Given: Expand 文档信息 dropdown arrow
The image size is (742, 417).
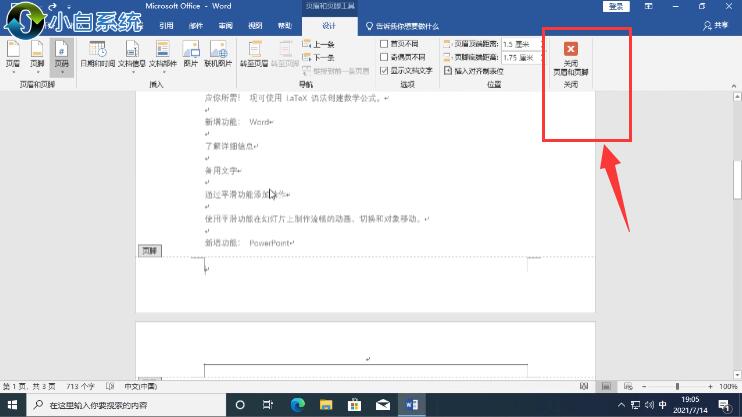Looking at the screenshot, I should (x=132, y=72).
